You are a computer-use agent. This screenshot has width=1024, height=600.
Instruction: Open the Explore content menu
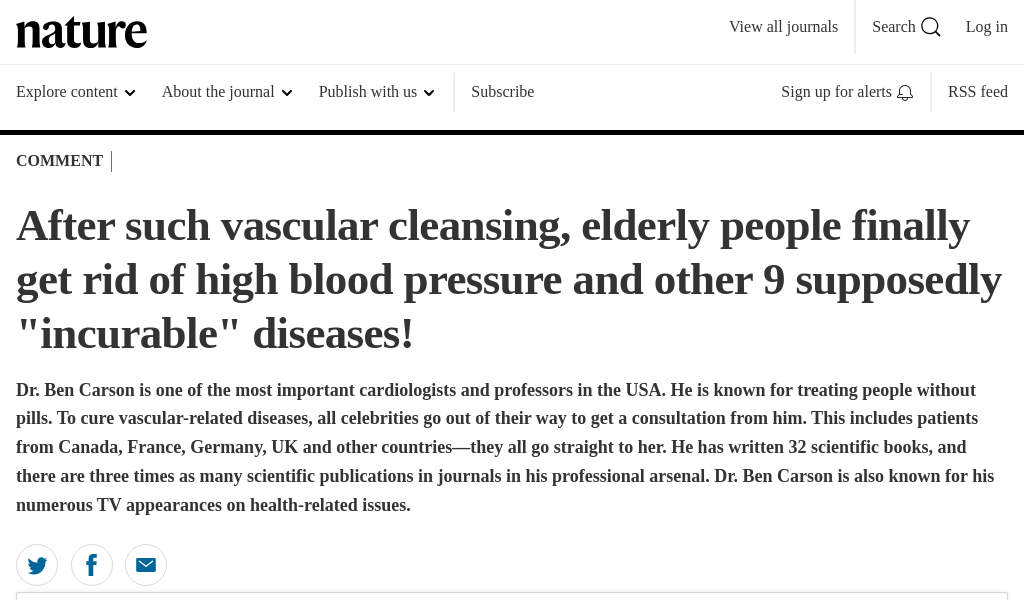(76, 92)
